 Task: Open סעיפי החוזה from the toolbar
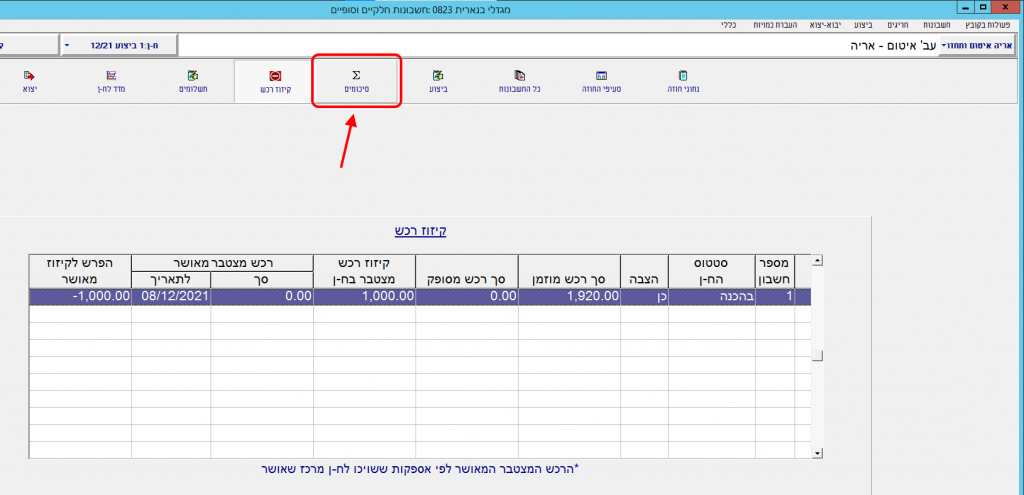pyautogui.click(x=601, y=81)
